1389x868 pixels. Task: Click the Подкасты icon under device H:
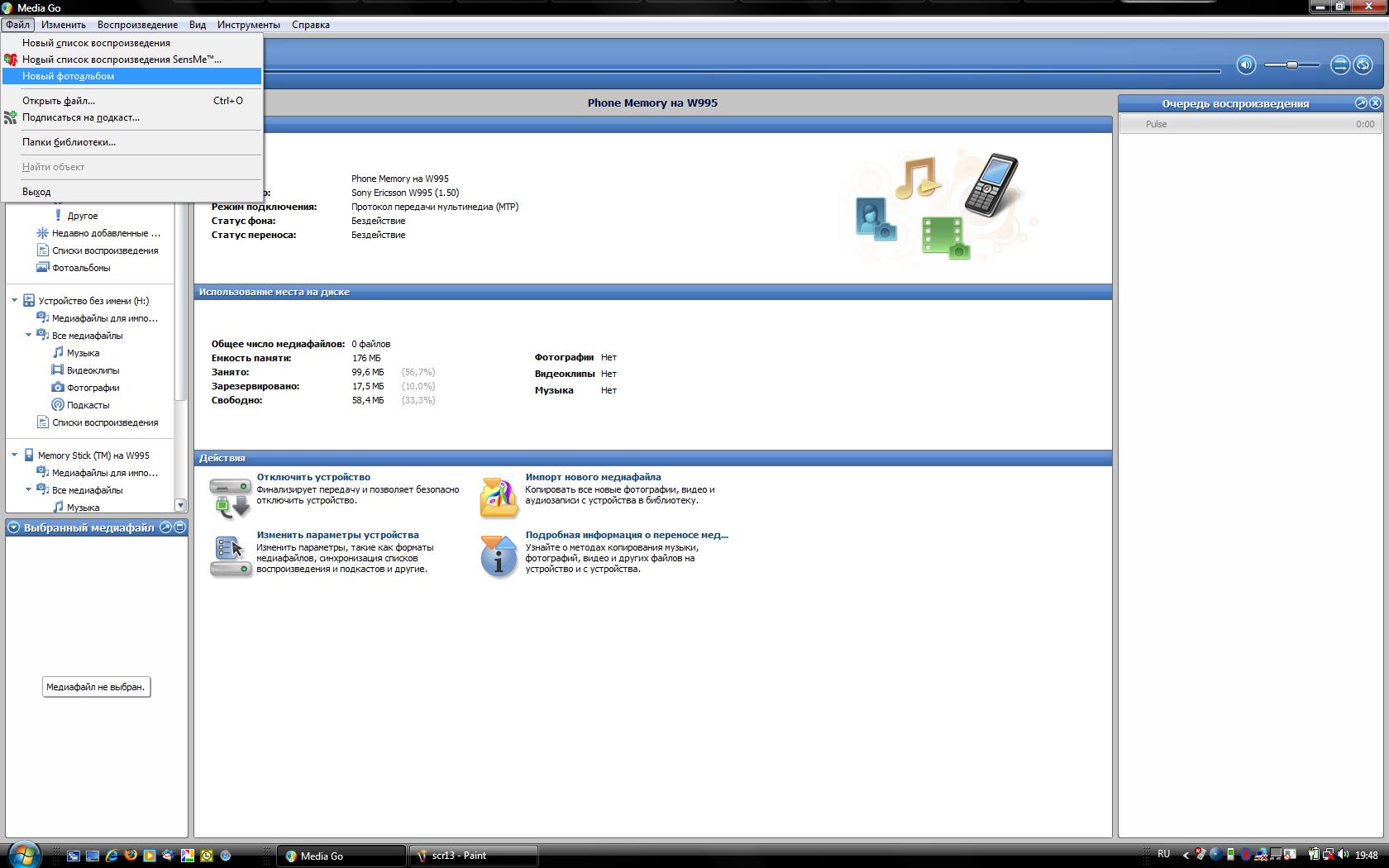point(57,405)
